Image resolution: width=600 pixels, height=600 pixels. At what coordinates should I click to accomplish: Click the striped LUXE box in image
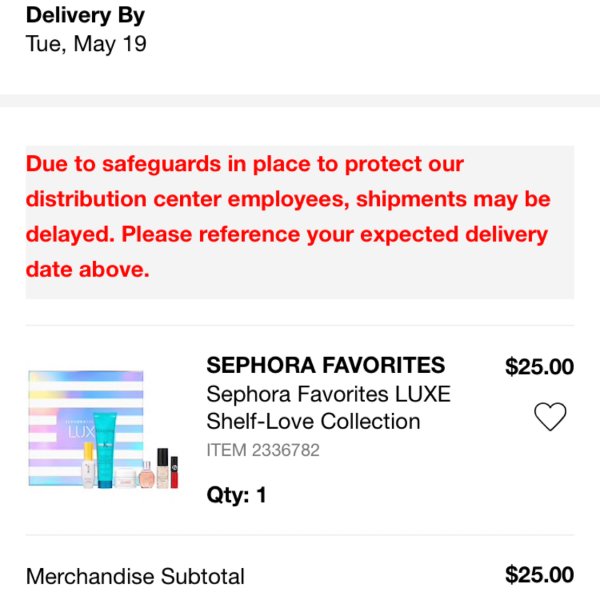pyautogui.click(x=86, y=428)
